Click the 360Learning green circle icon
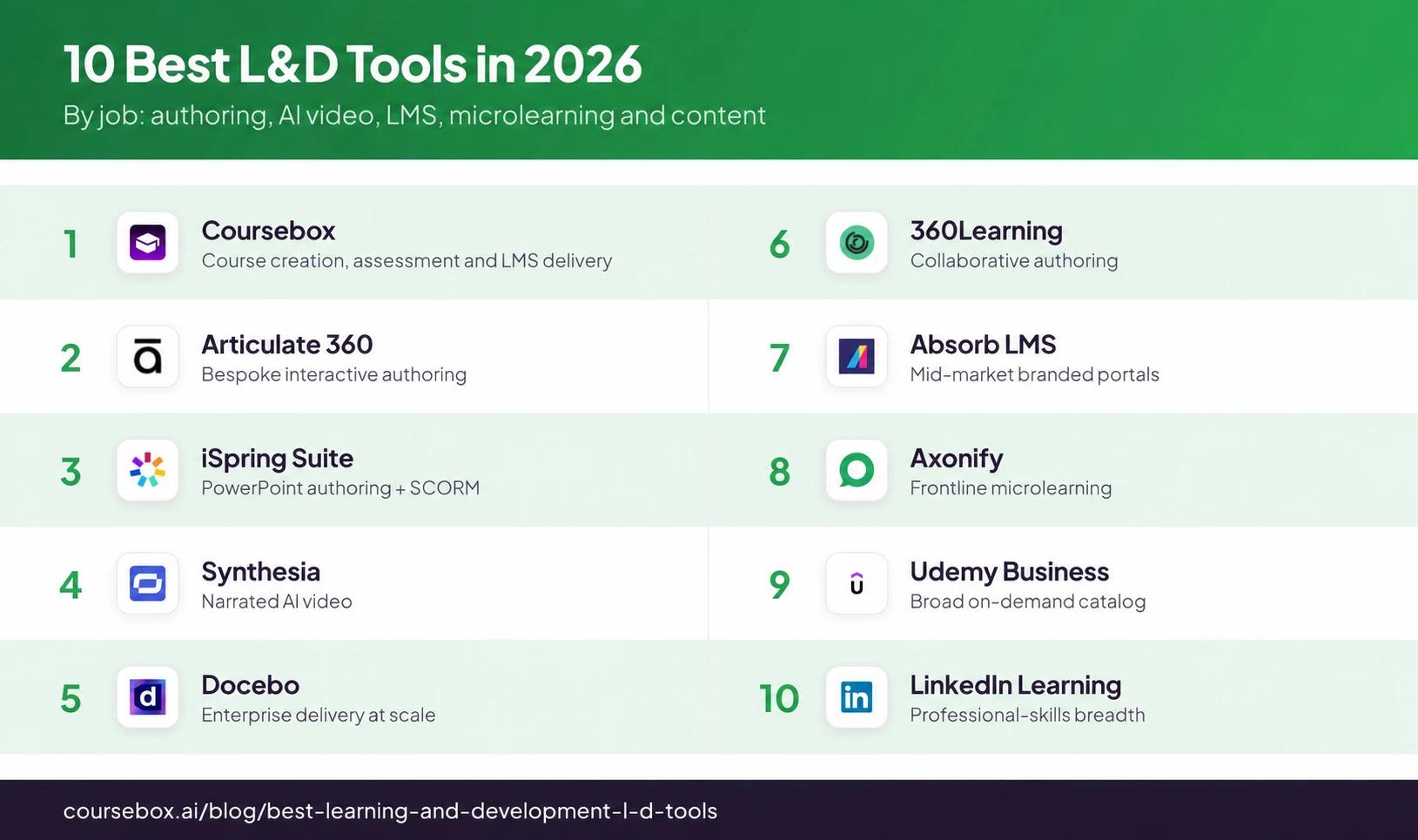The height and width of the screenshot is (840, 1418). click(857, 243)
